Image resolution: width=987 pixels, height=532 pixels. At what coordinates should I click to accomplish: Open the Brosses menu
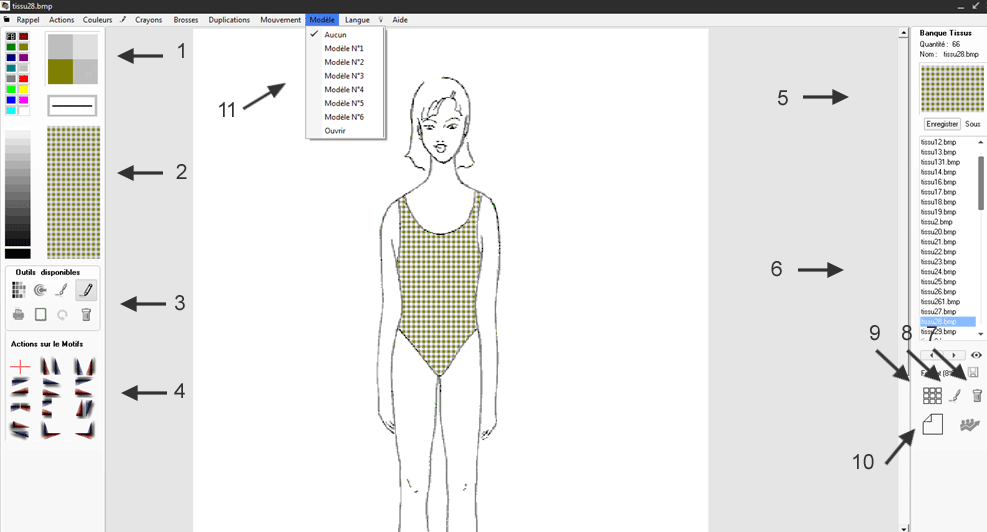186,20
